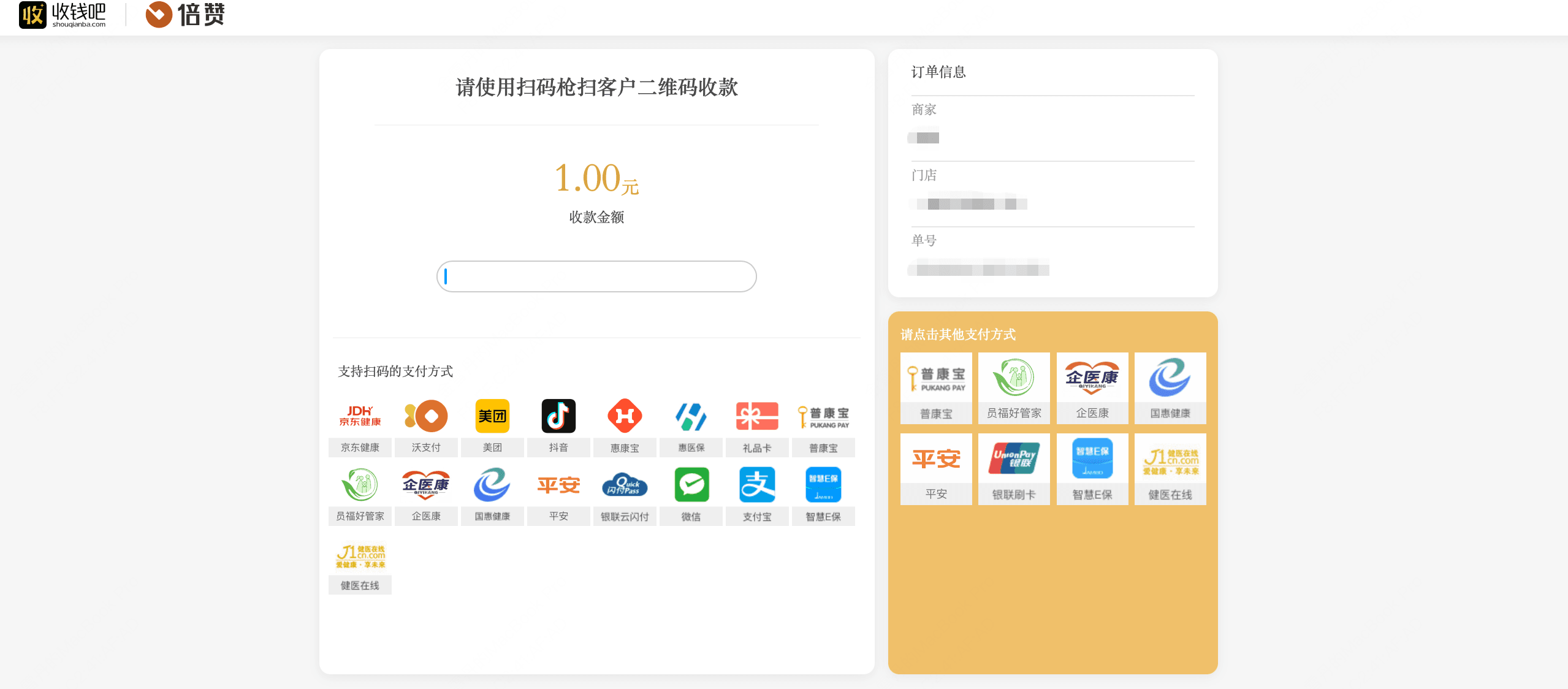Choose 国惠健康 in other payment methods
Viewport: 1568px width, 689px height.
[x=1170, y=388]
